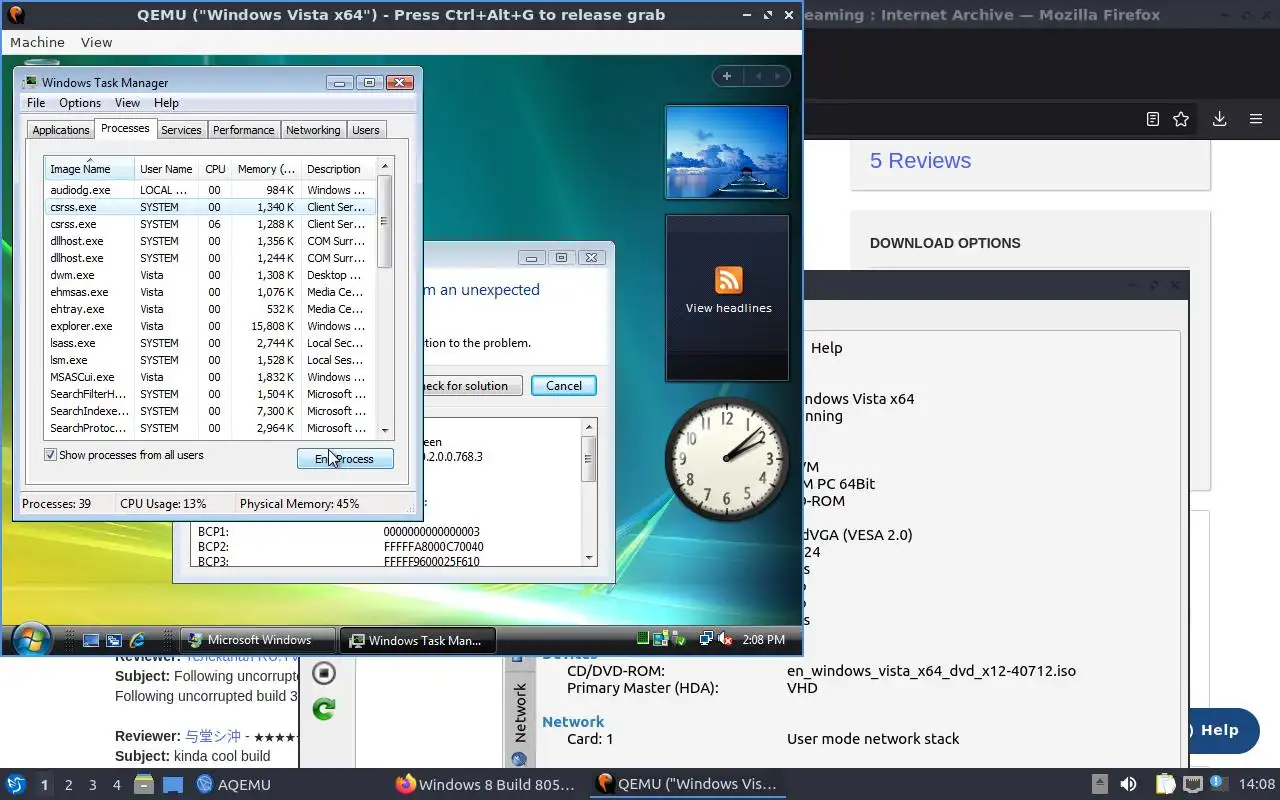Click Cancel in the error dialog

(x=564, y=386)
